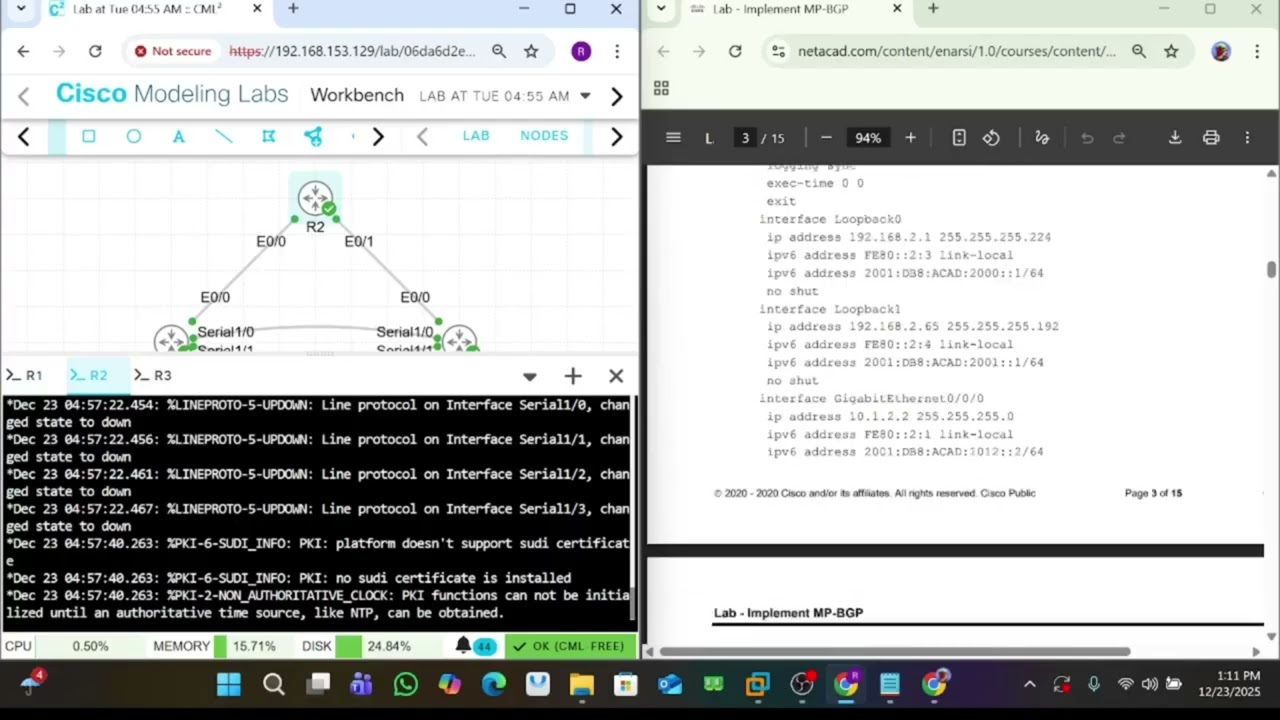
Task: Switch to the R1 console tab
Action: tap(25, 375)
